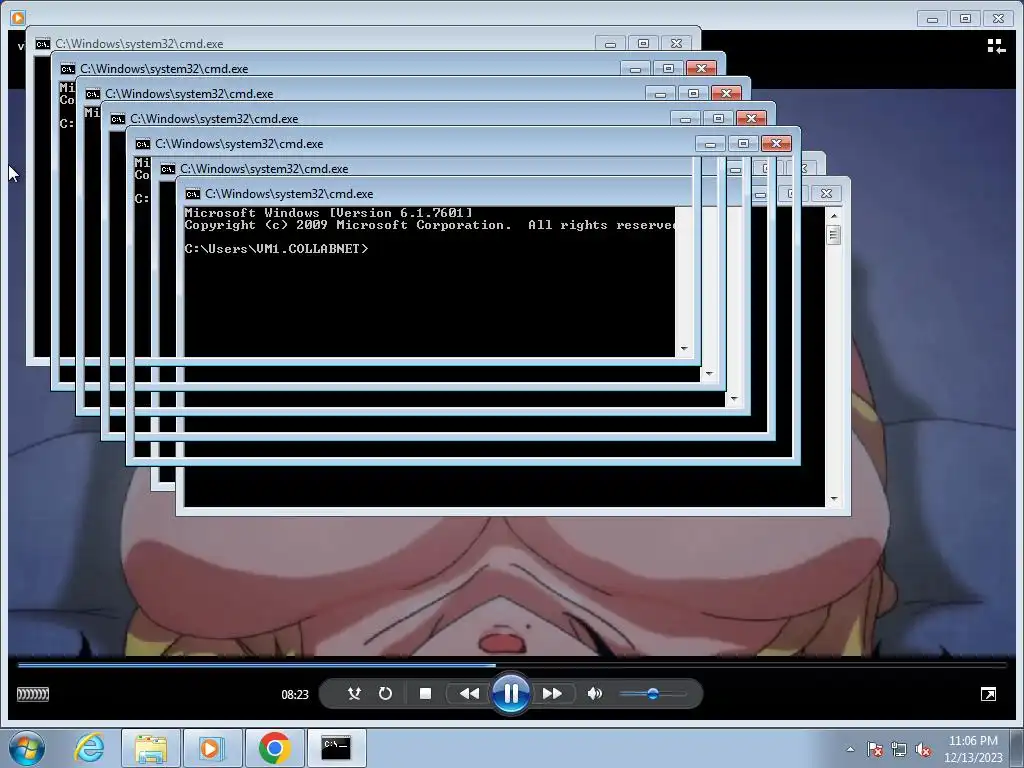This screenshot has height=768, width=1024.
Task: Click Windows Media Player title bar icon
Action: (x=18, y=18)
